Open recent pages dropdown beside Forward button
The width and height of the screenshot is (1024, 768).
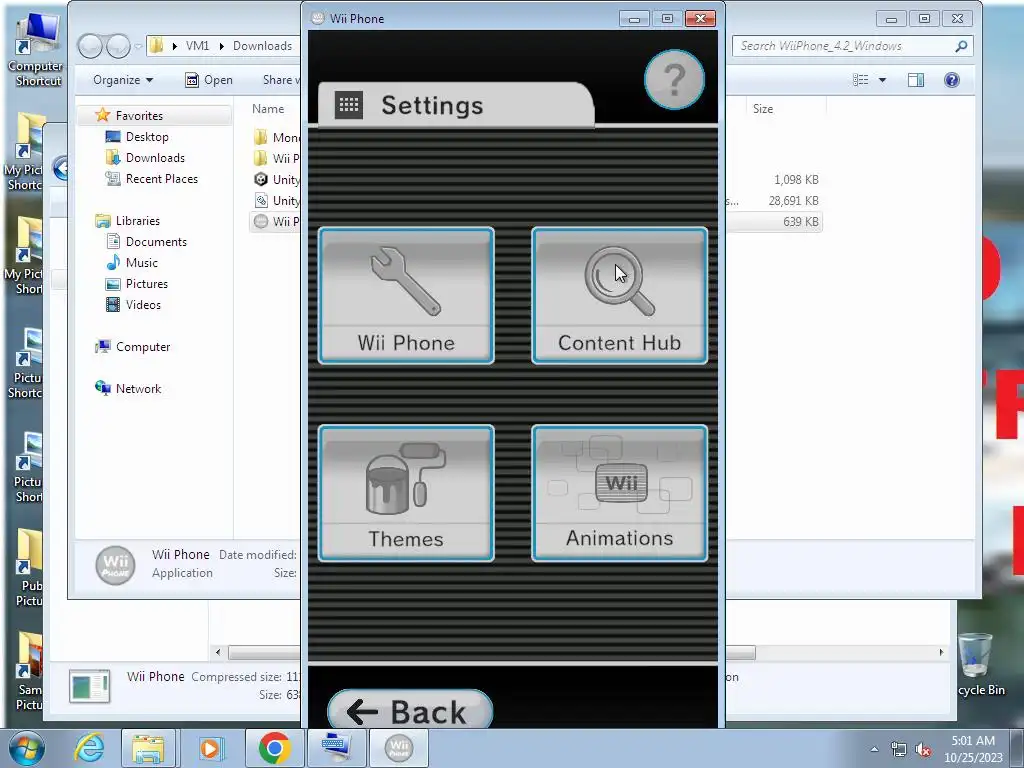pos(138,46)
